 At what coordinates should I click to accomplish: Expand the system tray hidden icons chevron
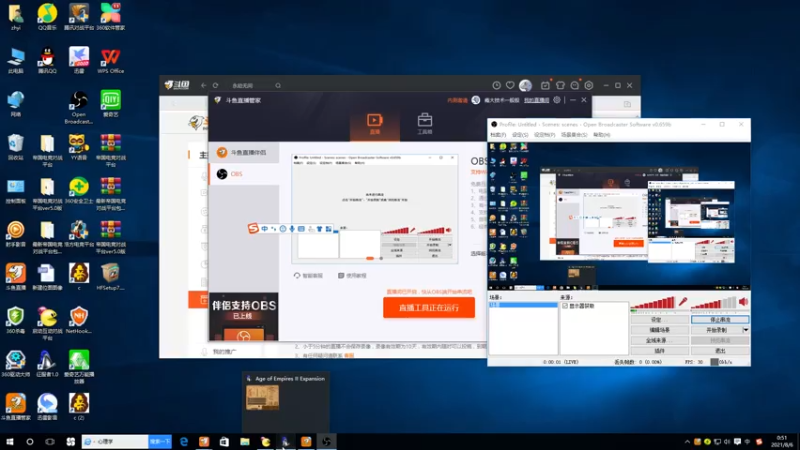[687, 442]
